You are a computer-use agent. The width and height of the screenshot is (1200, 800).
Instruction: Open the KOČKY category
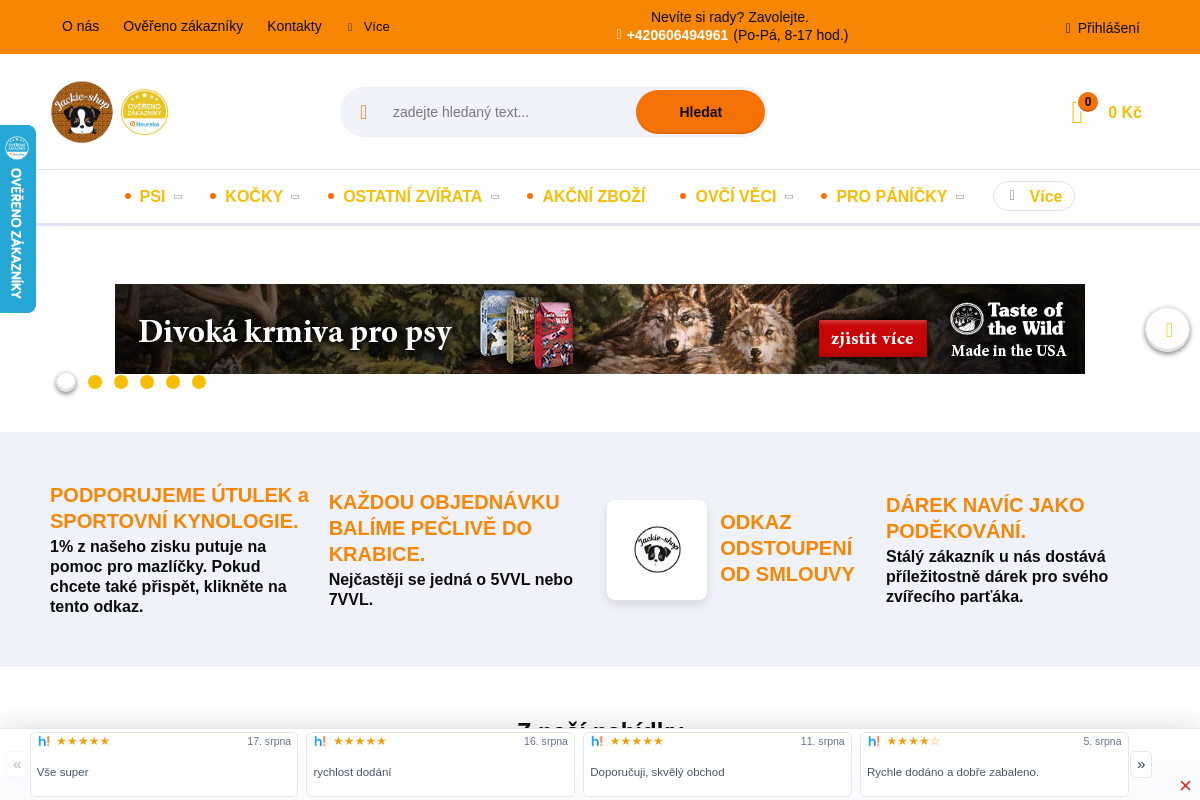254,197
